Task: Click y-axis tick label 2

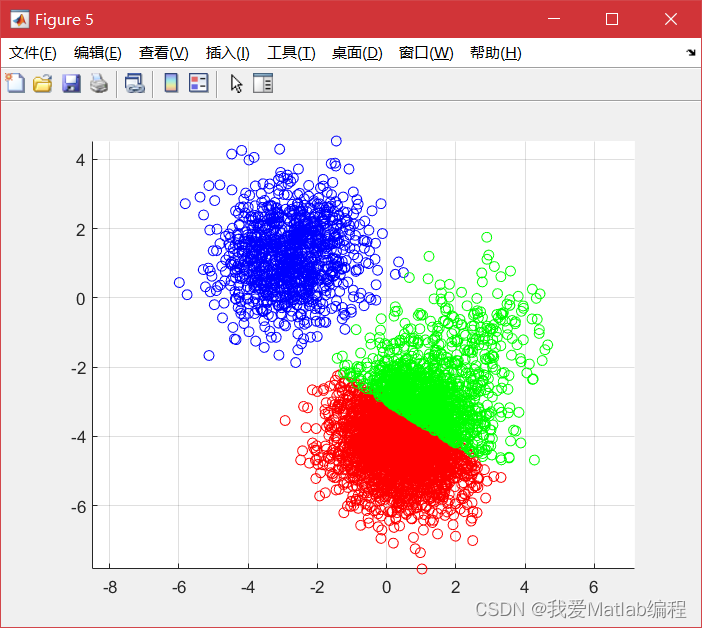Action: coord(80,230)
